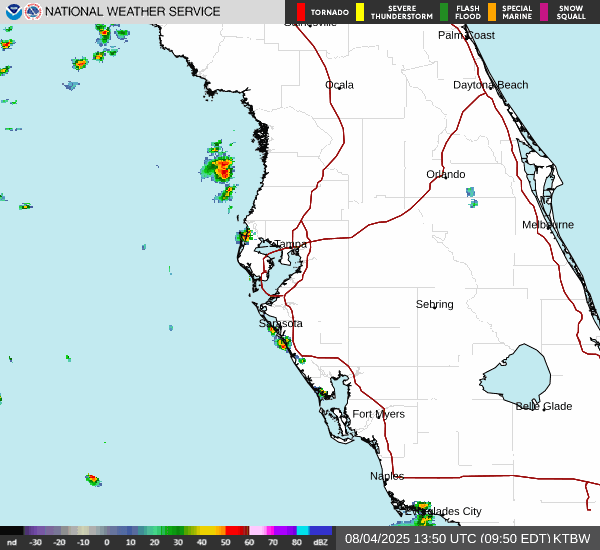Click the magenta Snow Squall legend swatch

pyautogui.click(x=545, y=12)
